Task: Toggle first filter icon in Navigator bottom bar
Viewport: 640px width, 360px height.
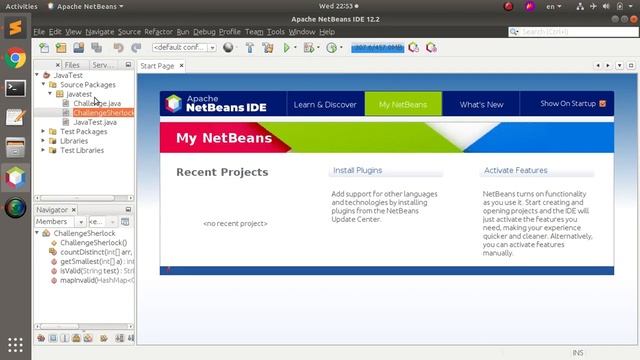Action: (x=41, y=338)
